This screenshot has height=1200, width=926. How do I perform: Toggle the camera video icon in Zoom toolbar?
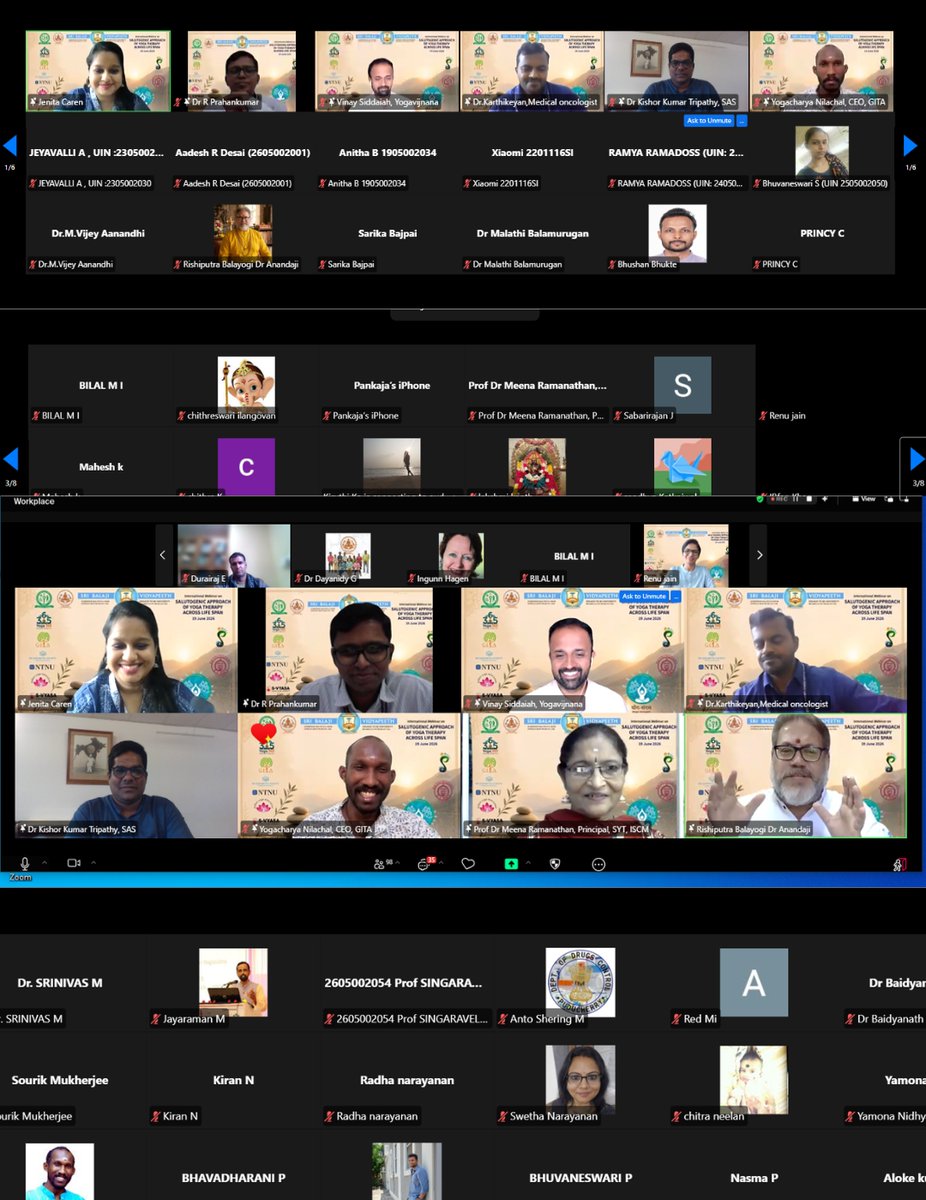73,863
